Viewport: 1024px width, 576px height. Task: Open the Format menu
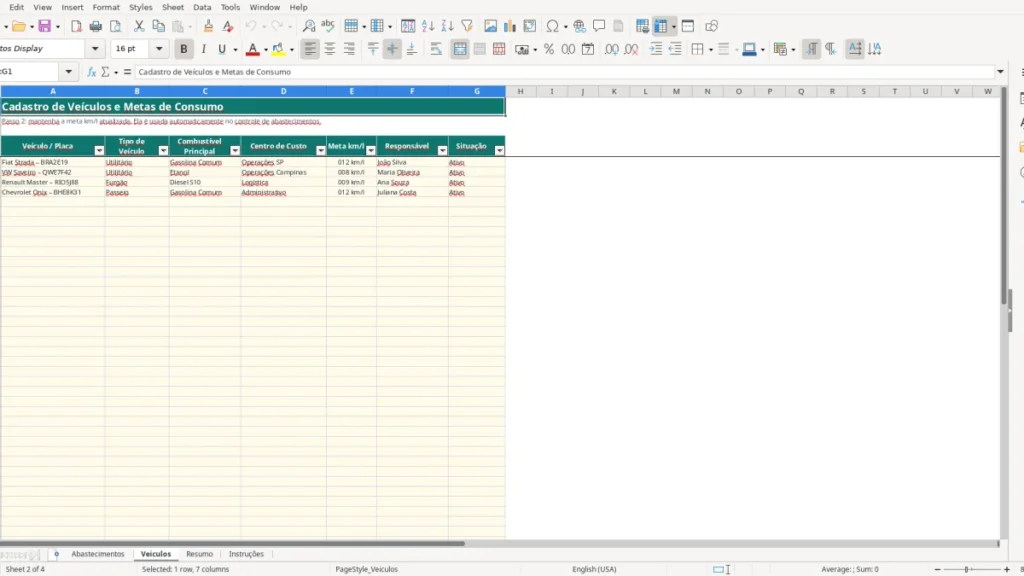[106, 7]
